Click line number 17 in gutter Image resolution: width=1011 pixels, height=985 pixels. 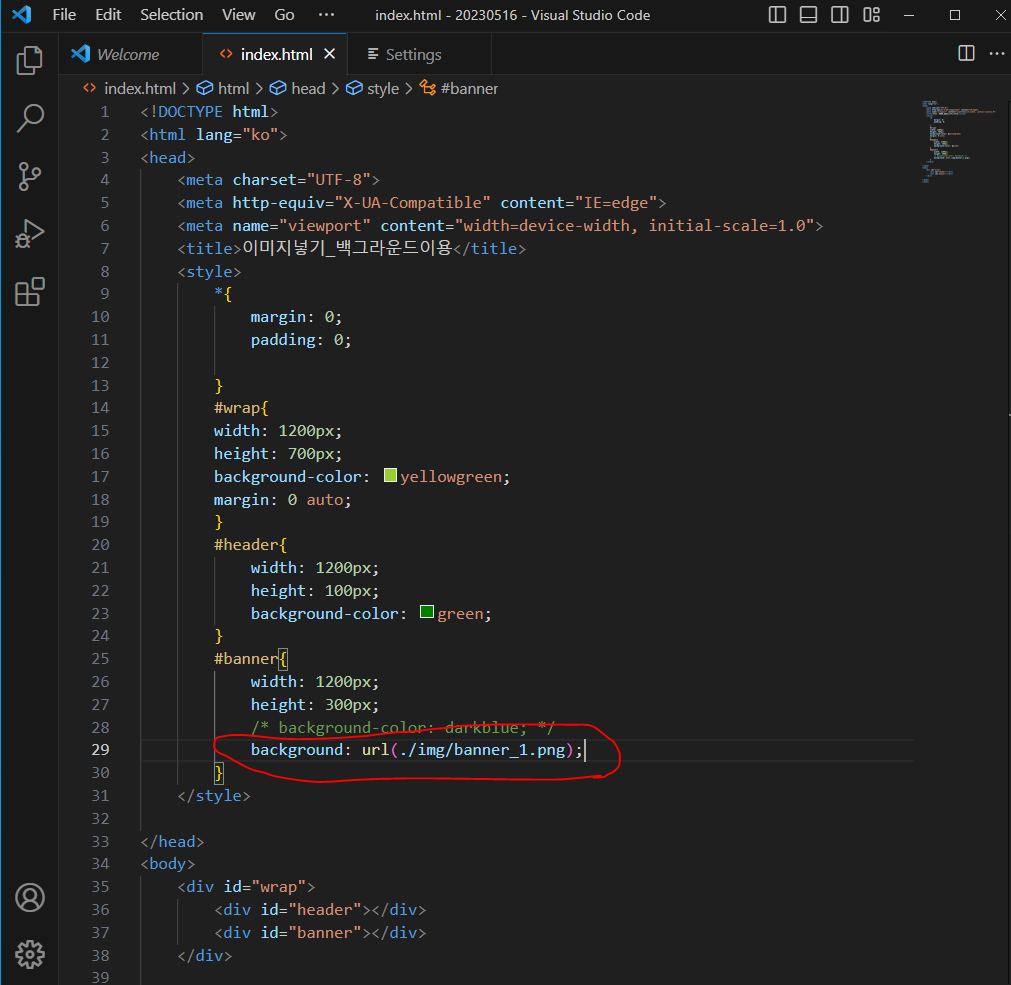tap(101, 477)
